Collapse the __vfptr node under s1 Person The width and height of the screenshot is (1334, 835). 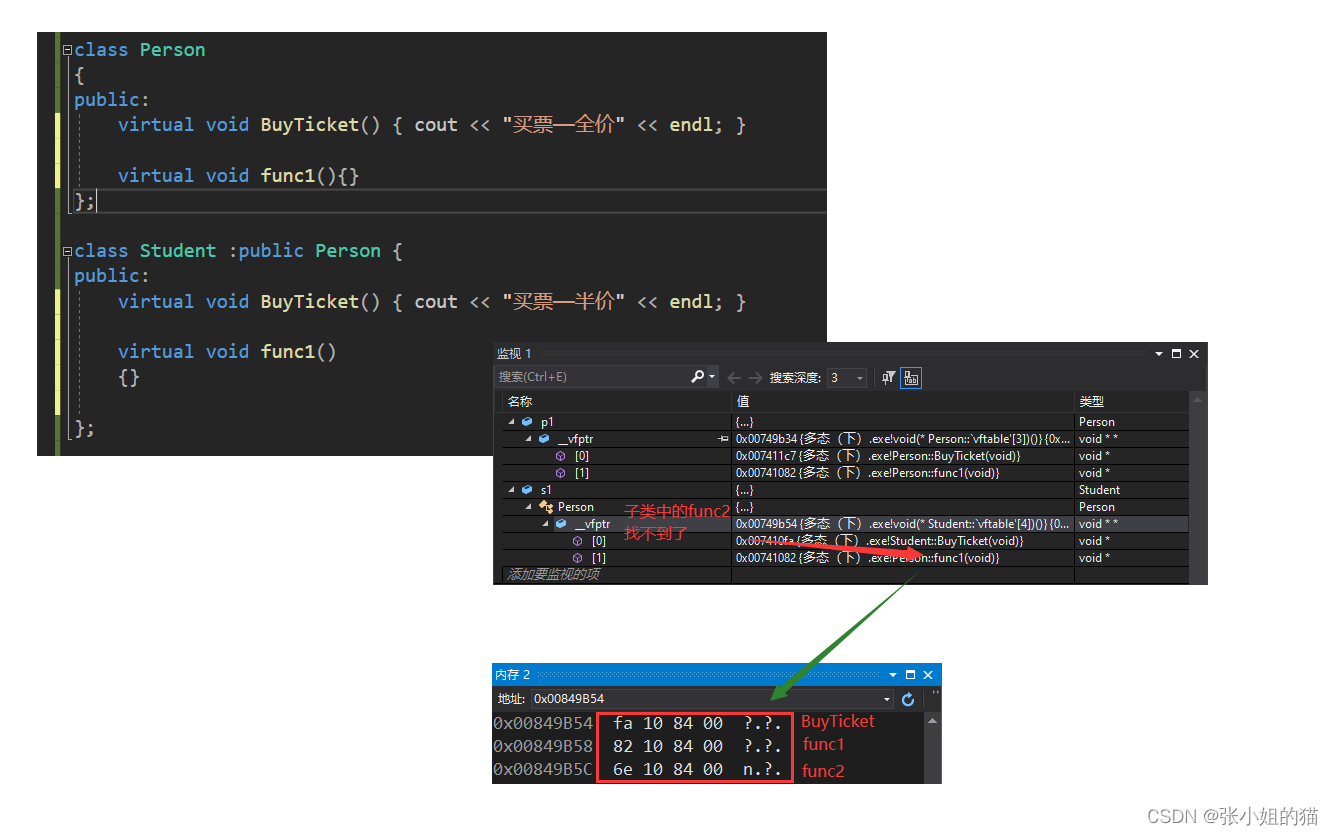[x=545, y=524]
